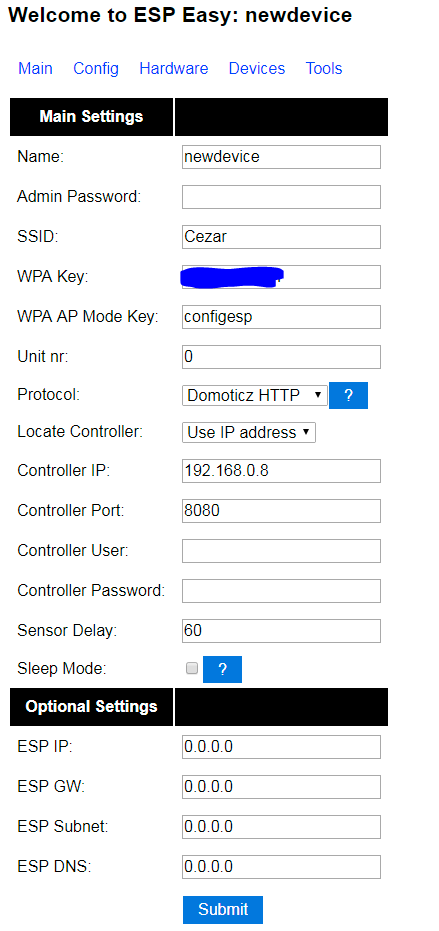This screenshot has width=439, height=931.
Task: Expand the Locate Controller dropdown
Action: tap(249, 432)
